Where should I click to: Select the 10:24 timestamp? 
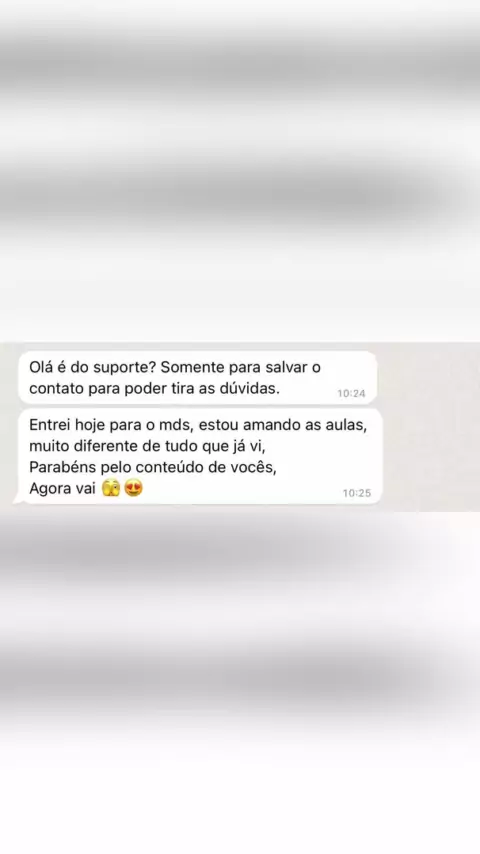[351, 393]
